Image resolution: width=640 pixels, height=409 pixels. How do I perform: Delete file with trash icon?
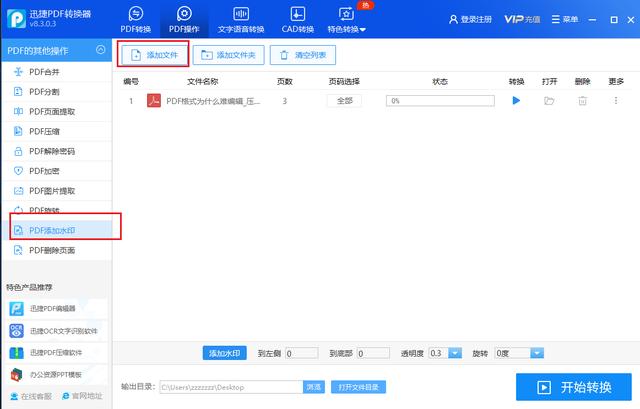(x=582, y=100)
